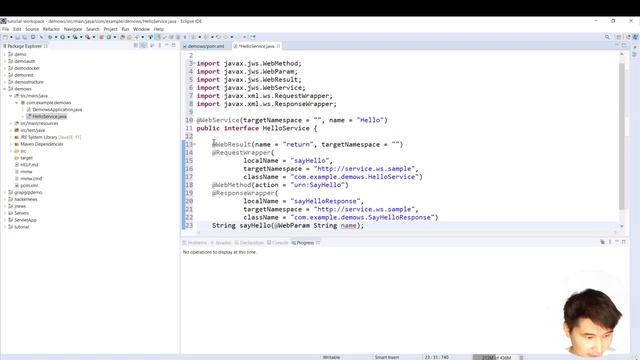Fold the annotation block at line 13
Viewport: 640px width, 360px height.
click(195, 144)
